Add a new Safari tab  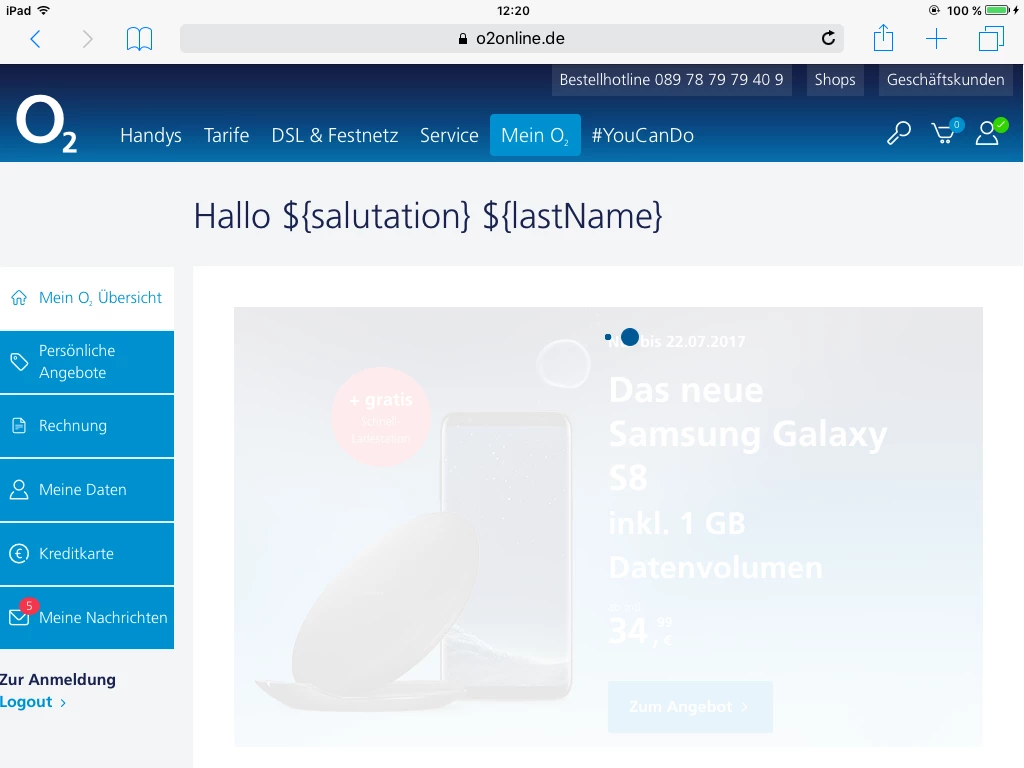pos(936,39)
